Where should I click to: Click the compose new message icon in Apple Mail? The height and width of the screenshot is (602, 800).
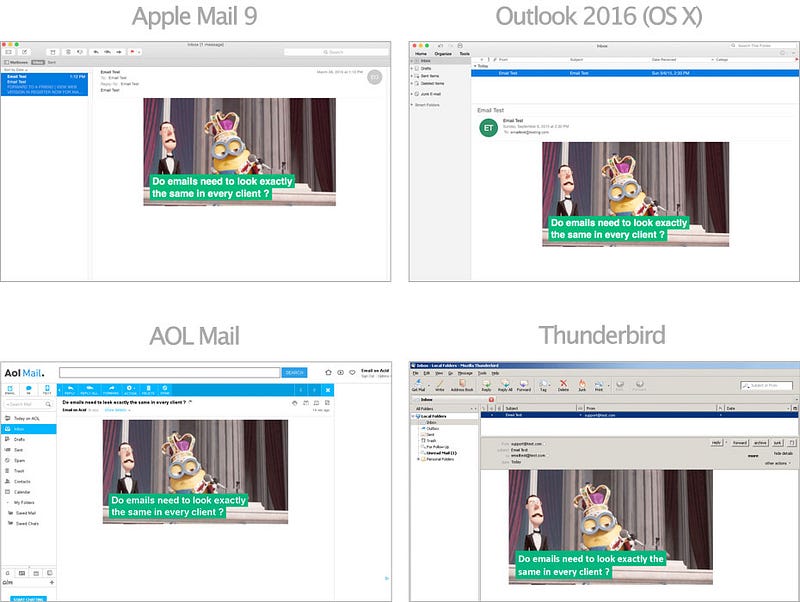pos(24,52)
